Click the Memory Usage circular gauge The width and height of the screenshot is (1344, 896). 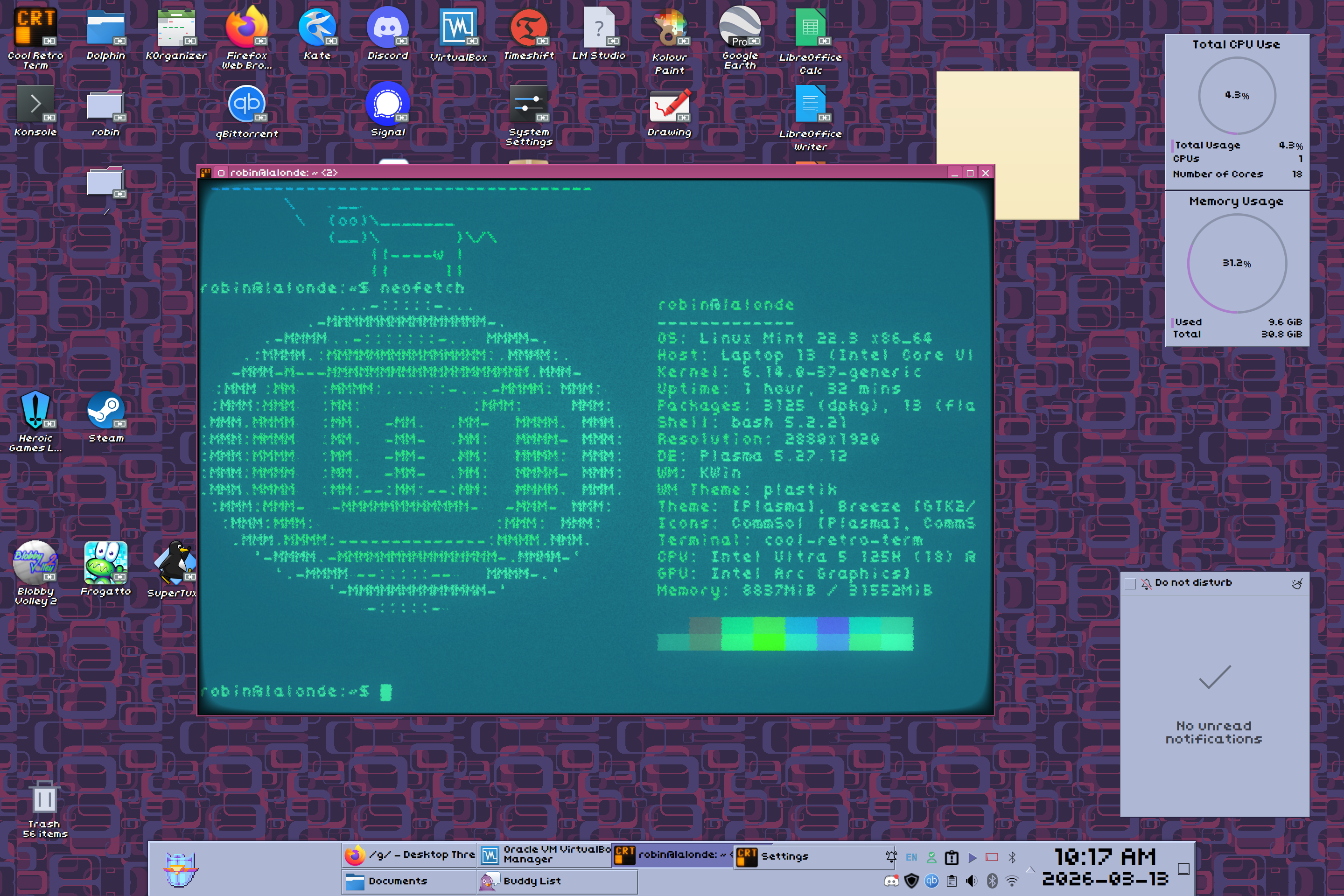point(1237,263)
